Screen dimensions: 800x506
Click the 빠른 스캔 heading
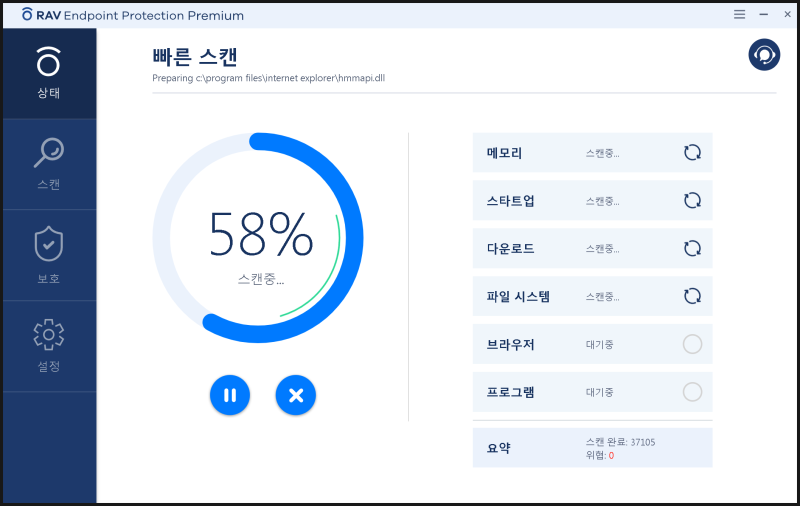click(x=195, y=57)
